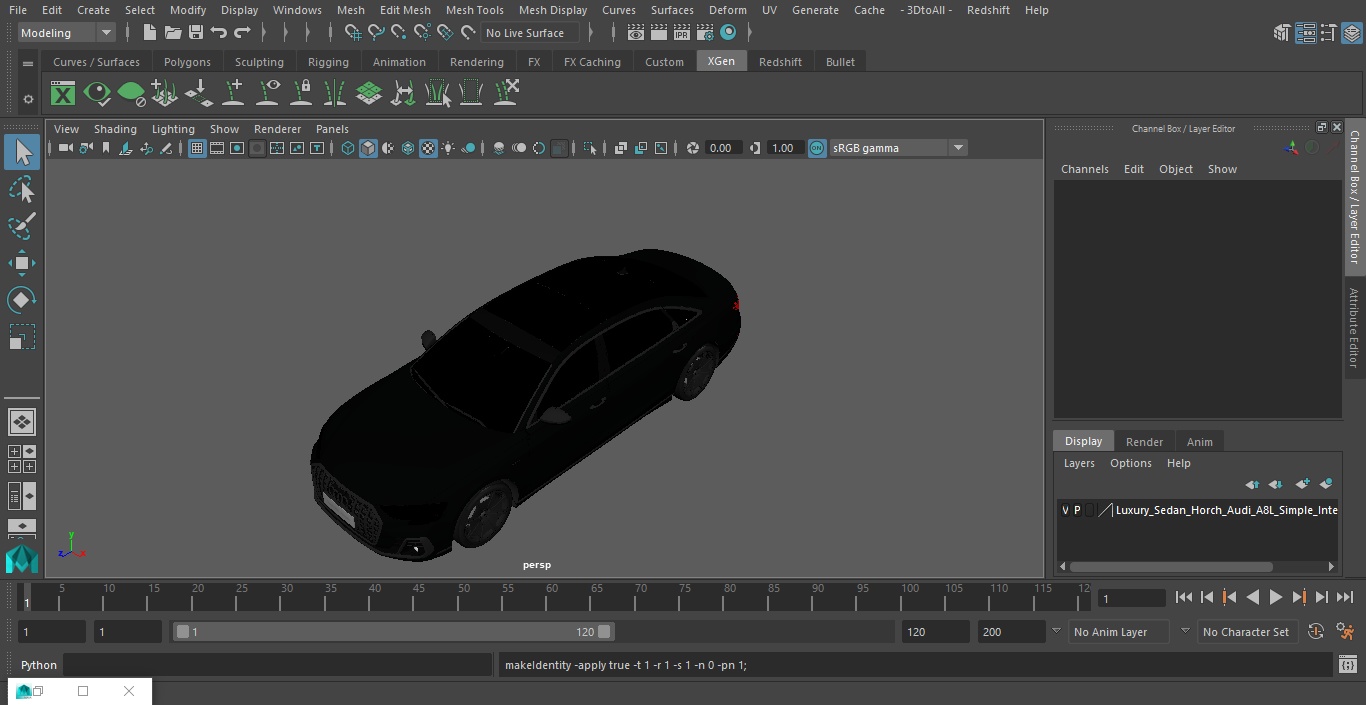The image size is (1366, 705).
Task: Open the Mesh Tools menu
Action: click(474, 10)
